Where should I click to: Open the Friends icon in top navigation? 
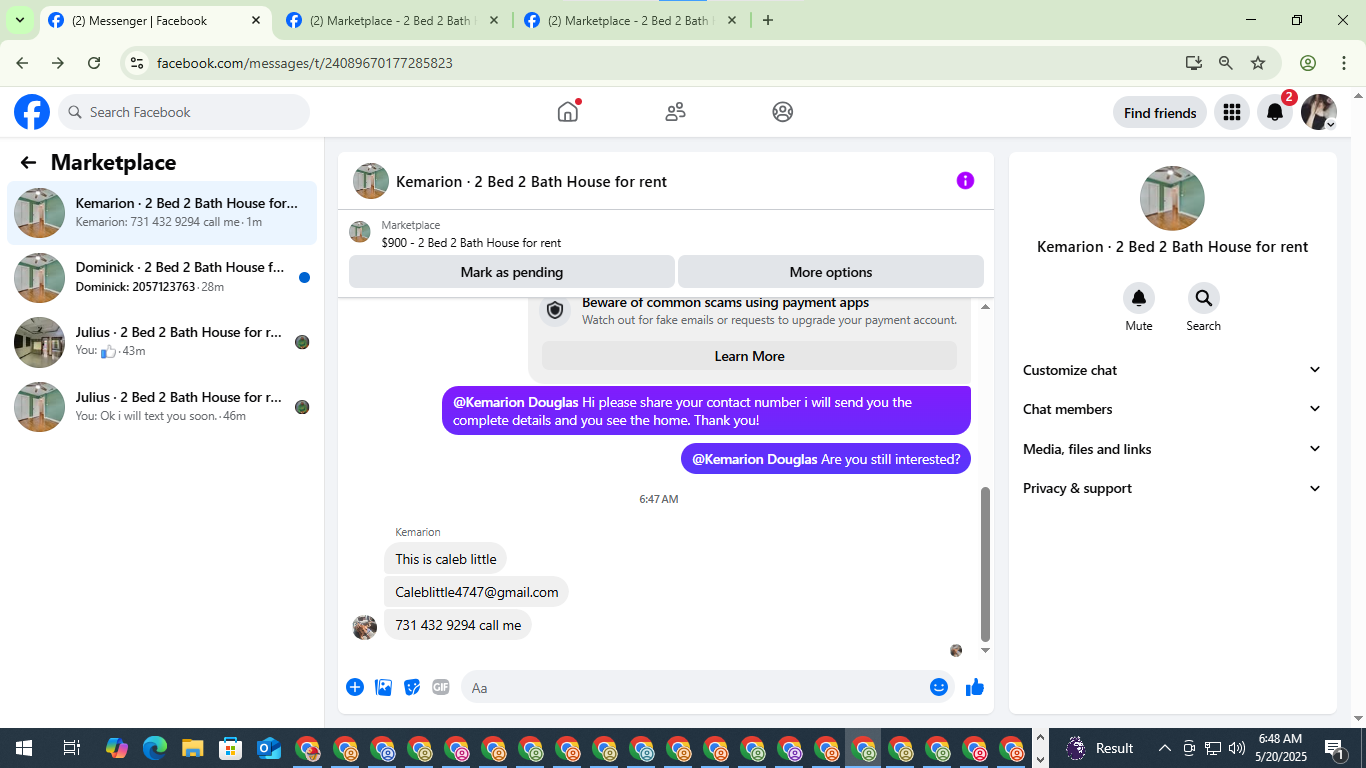[x=676, y=112]
